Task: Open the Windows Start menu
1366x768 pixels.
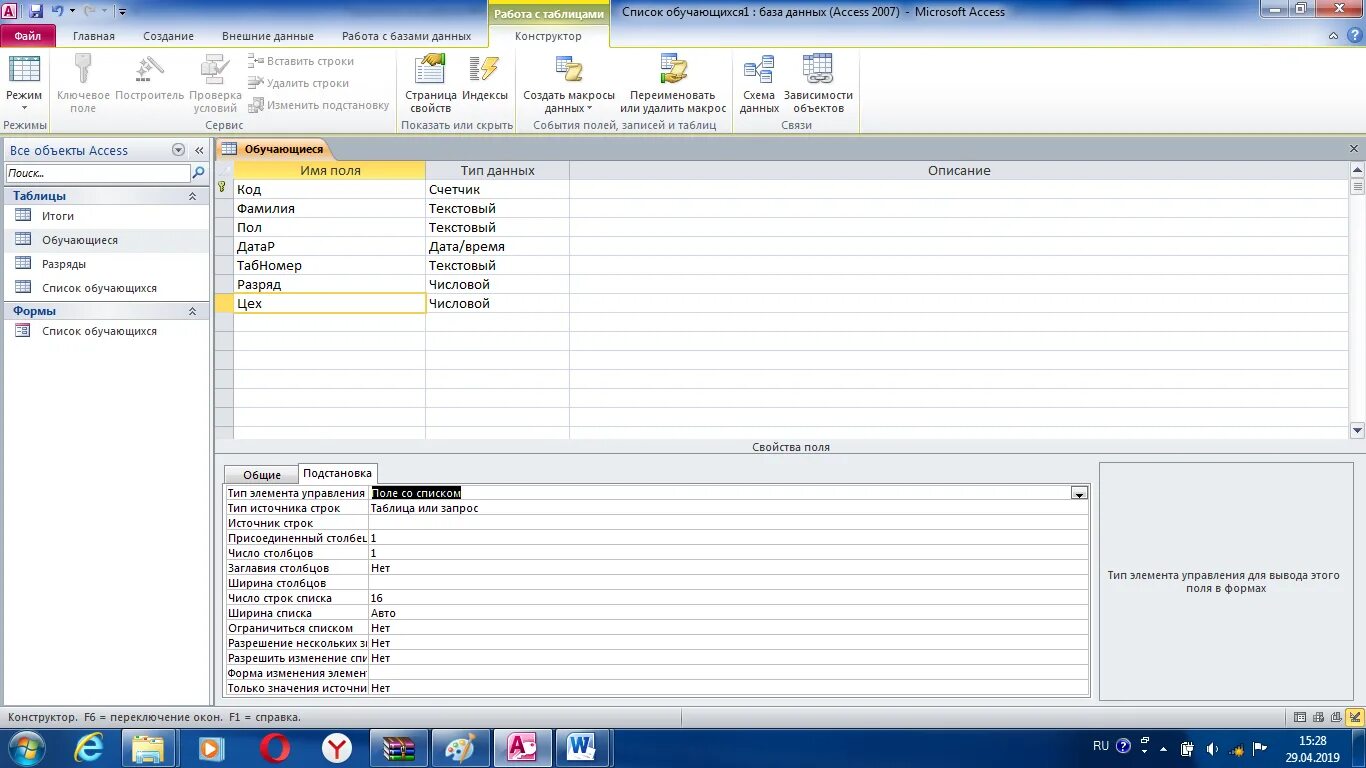Action: [25, 748]
